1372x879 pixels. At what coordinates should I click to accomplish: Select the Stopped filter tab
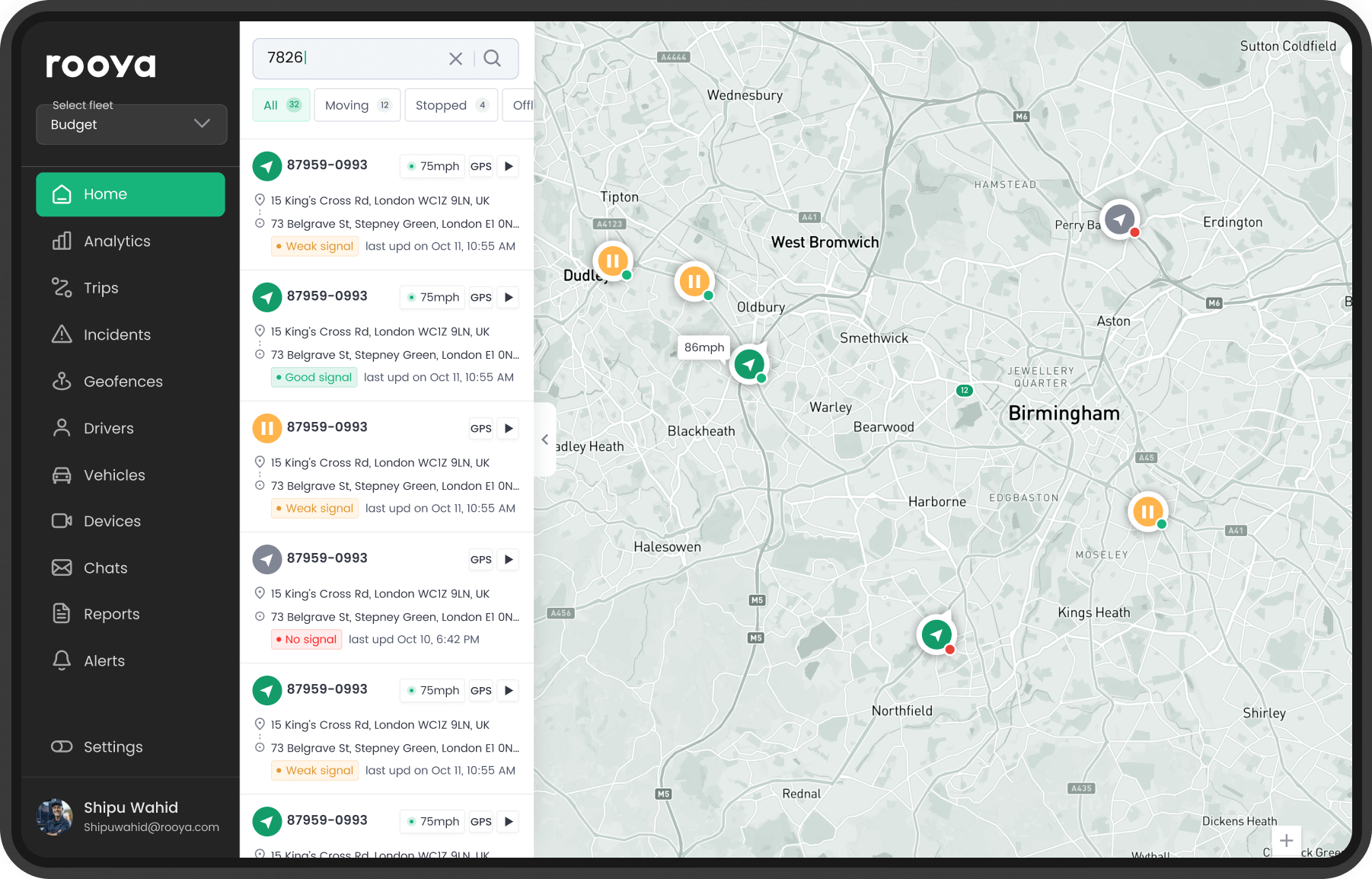pos(451,104)
